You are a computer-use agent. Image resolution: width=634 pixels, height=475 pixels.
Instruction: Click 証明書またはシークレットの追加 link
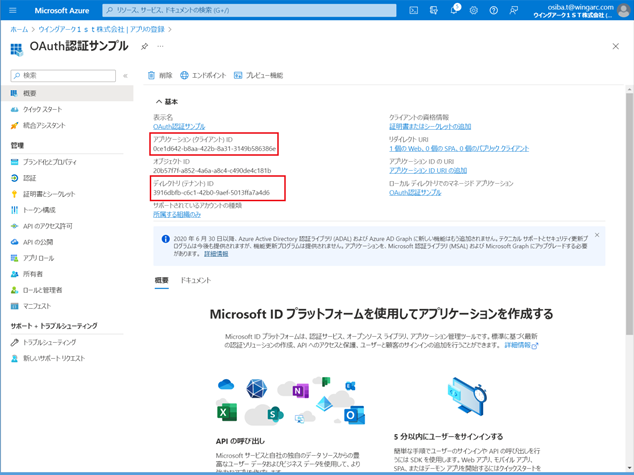(430, 127)
